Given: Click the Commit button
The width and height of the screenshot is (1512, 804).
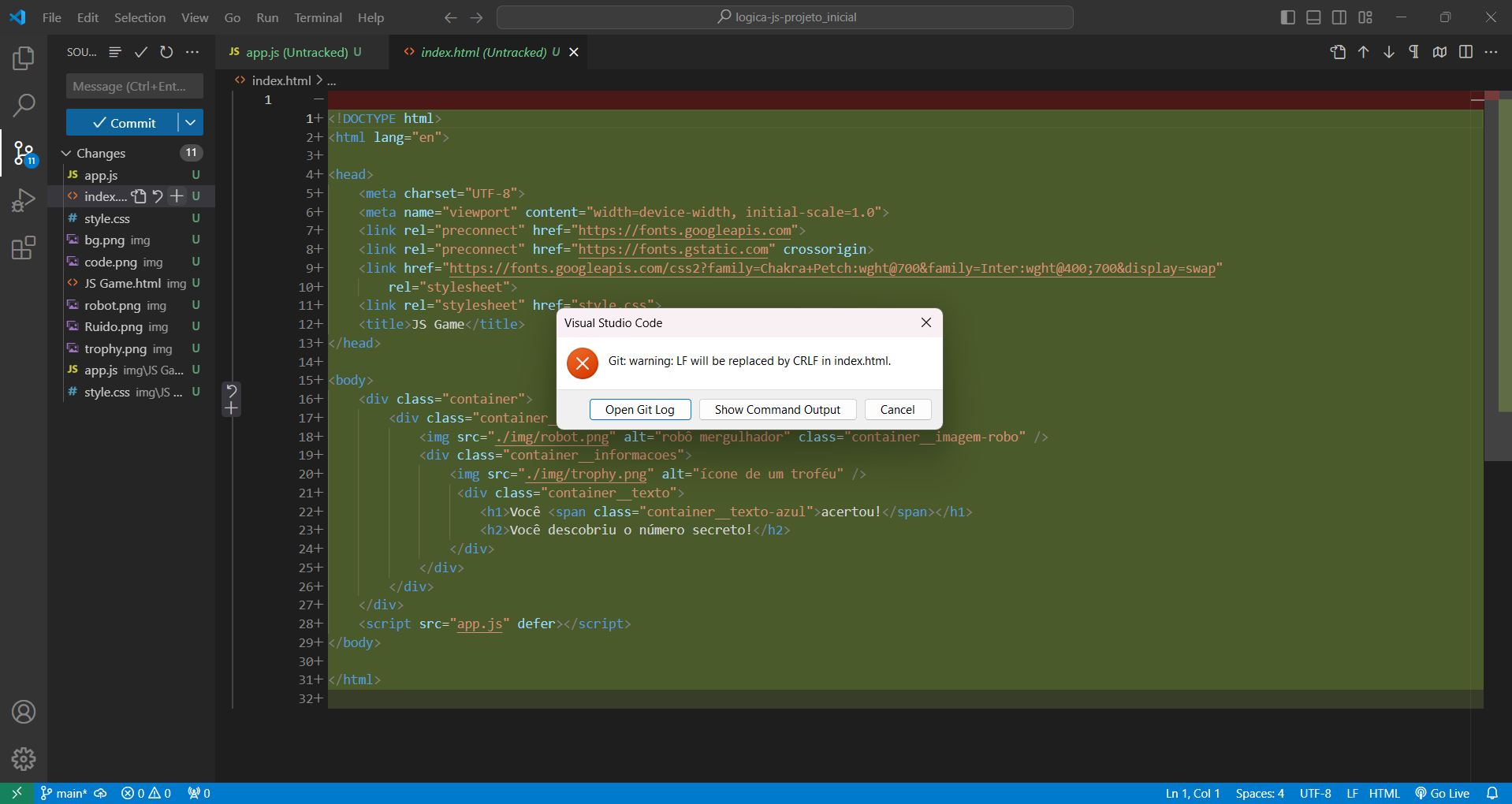Looking at the screenshot, I should [x=122, y=122].
